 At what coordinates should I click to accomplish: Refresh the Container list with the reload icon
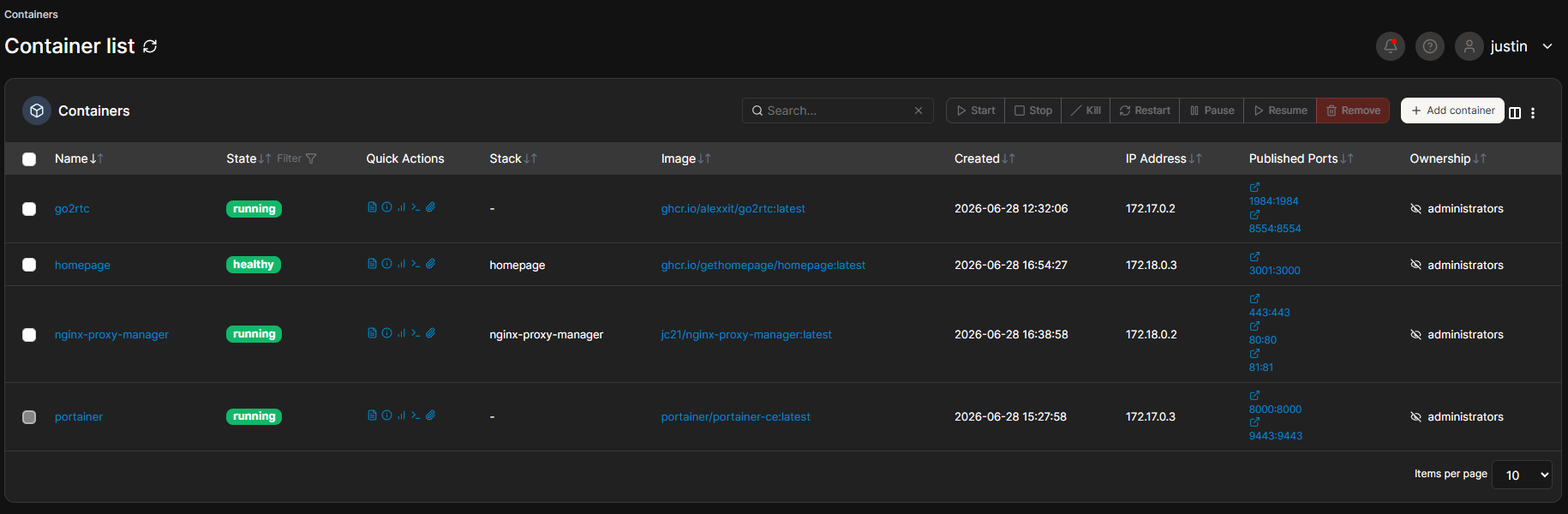[x=150, y=46]
